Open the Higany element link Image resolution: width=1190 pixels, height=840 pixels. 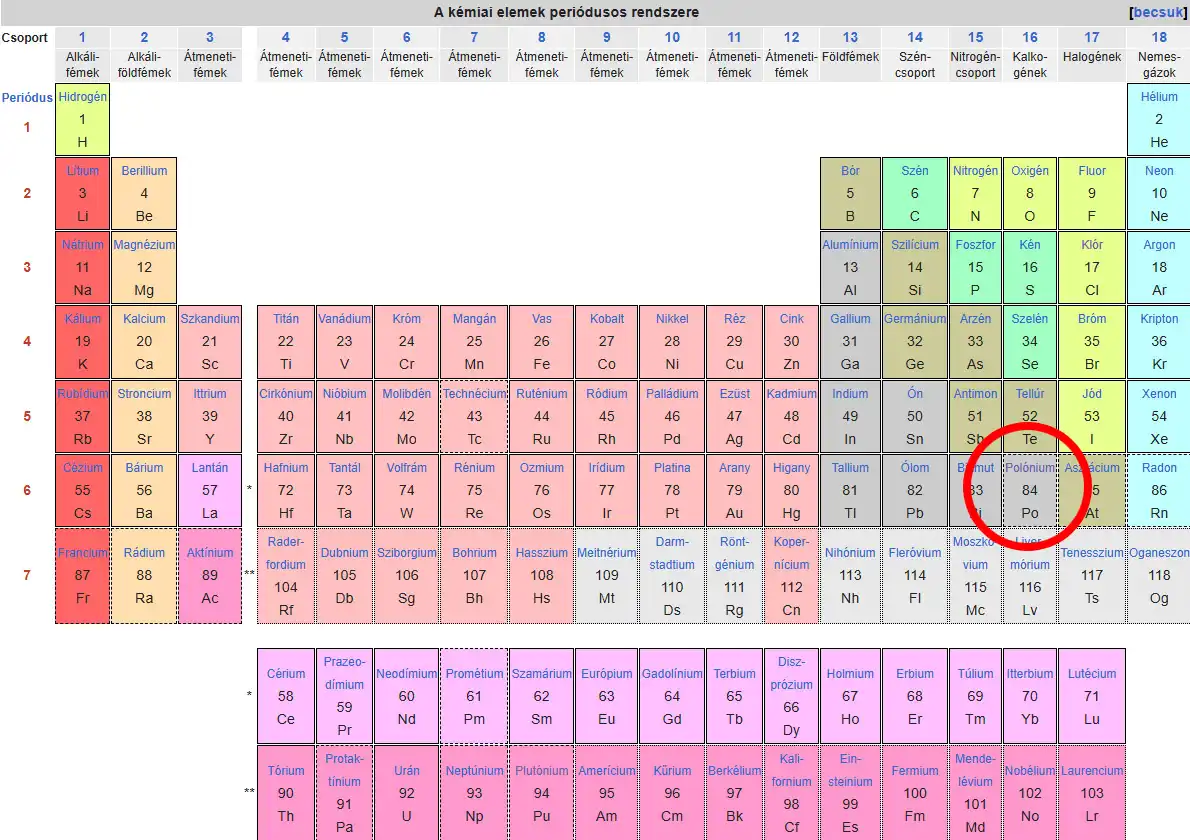(x=792, y=467)
